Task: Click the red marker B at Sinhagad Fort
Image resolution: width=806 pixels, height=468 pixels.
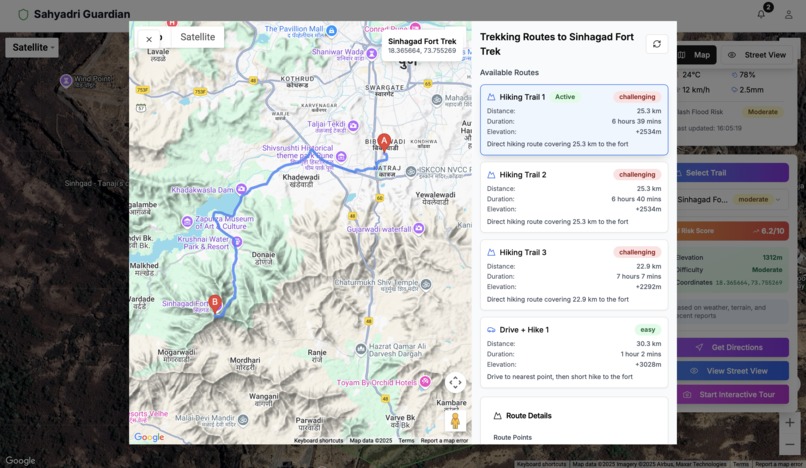Action: point(215,304)
